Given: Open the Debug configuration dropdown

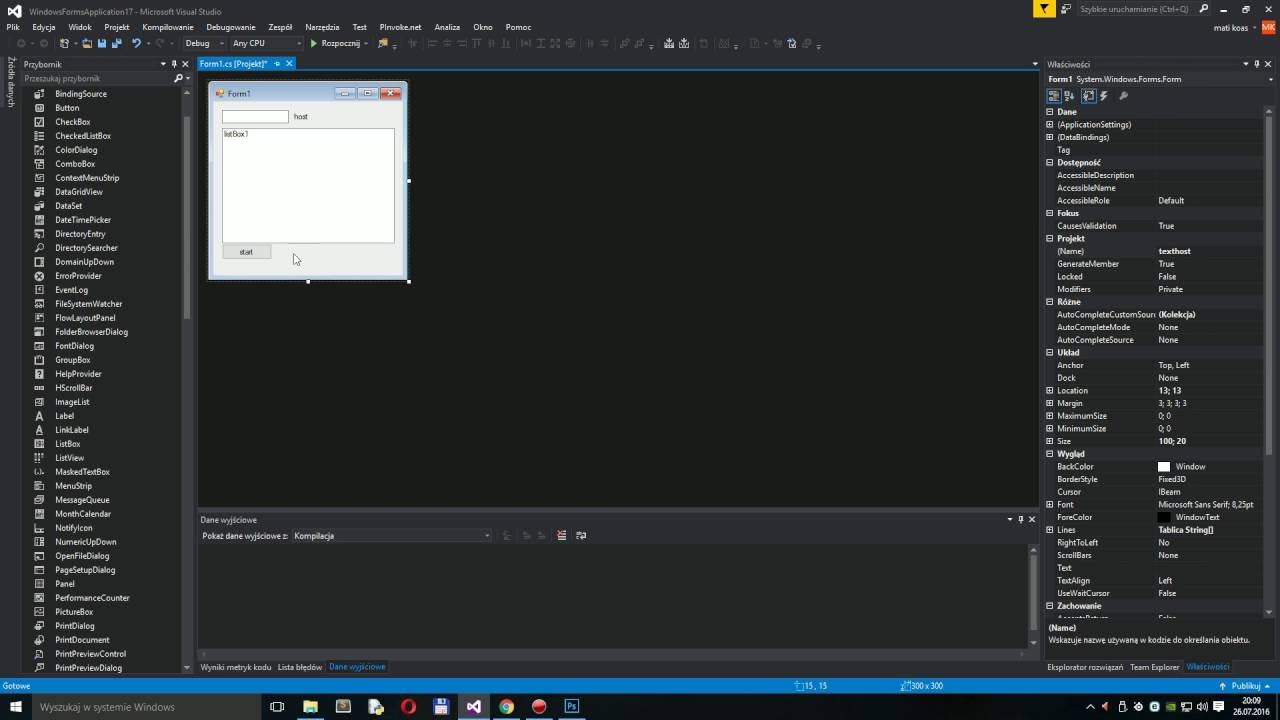Looking at the screenshot, I should [x=203, y=43].
